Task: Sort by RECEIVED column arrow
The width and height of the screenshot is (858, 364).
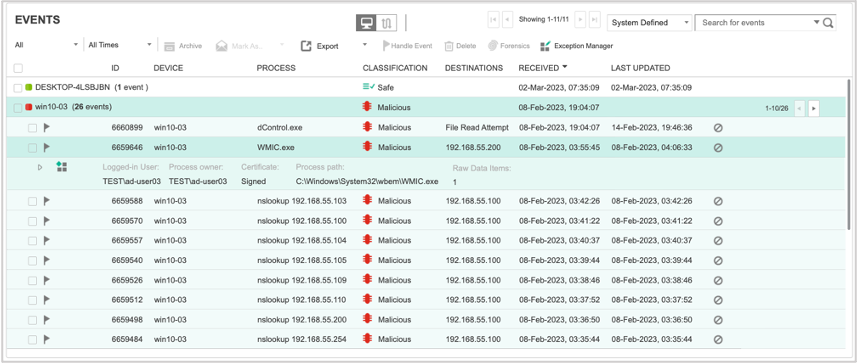Action: coord(565,67)
